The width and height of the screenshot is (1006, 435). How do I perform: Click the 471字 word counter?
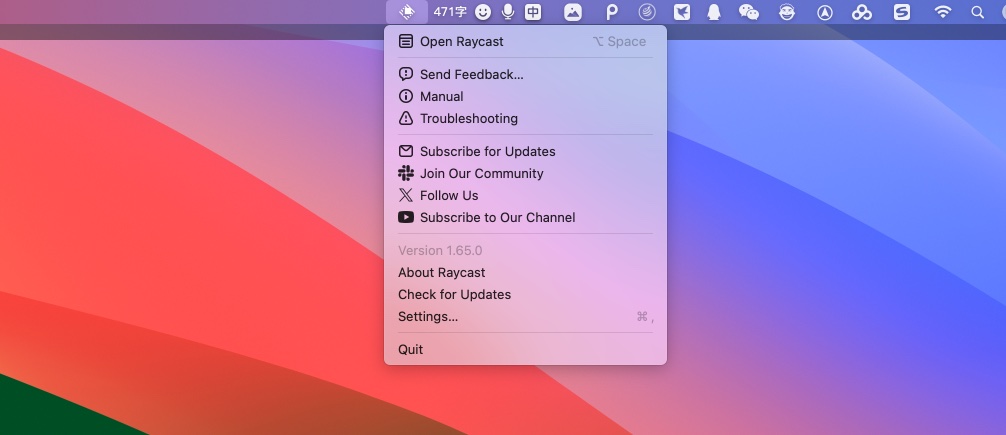(x=450, y=12)
